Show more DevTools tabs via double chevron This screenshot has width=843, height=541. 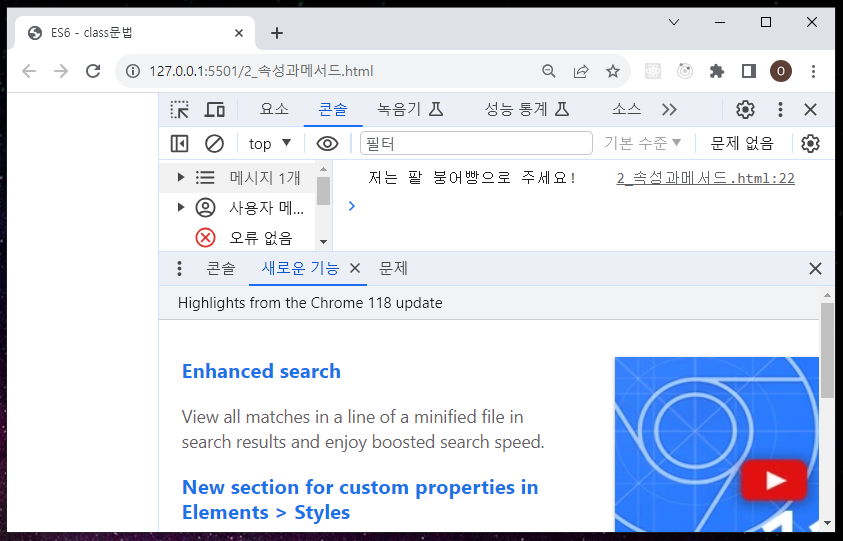coord(669,110)
